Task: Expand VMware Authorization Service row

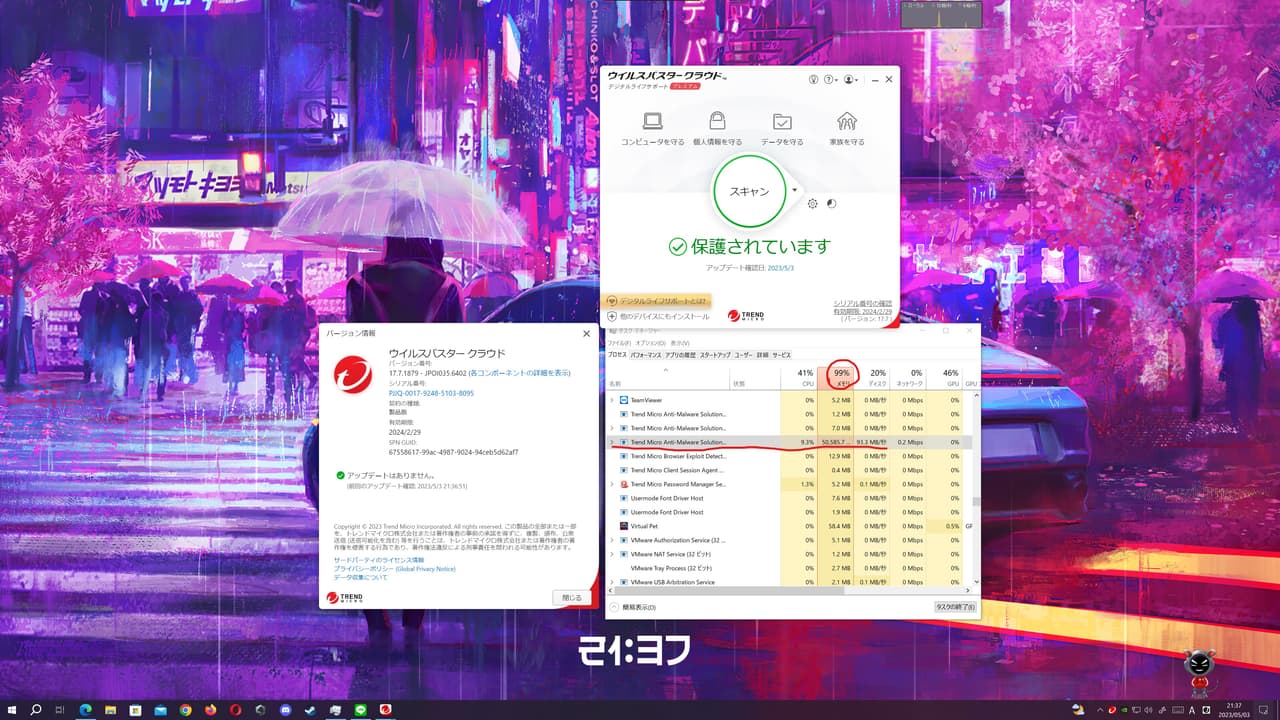Action: coord(612,540)
